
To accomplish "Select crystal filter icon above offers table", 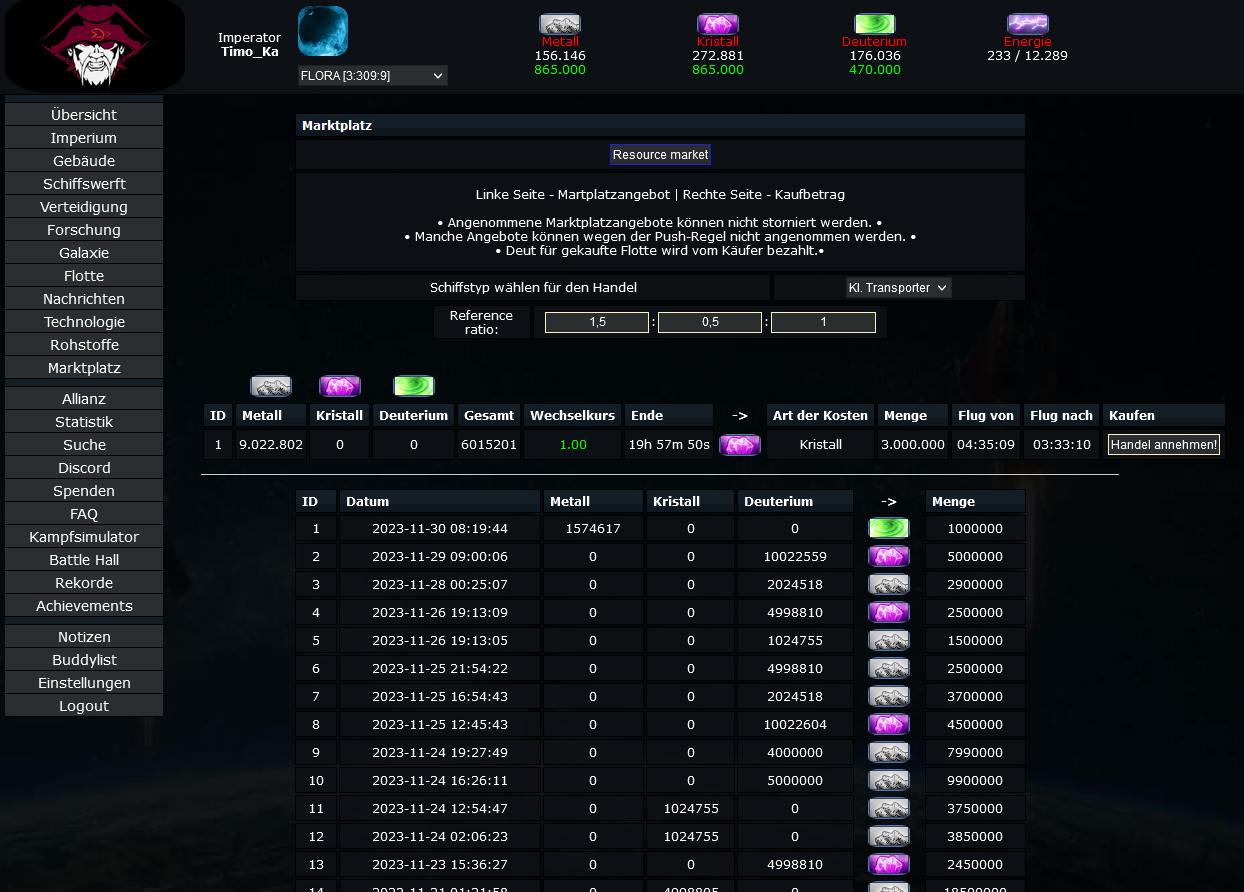I will click(x=340, y=386).
